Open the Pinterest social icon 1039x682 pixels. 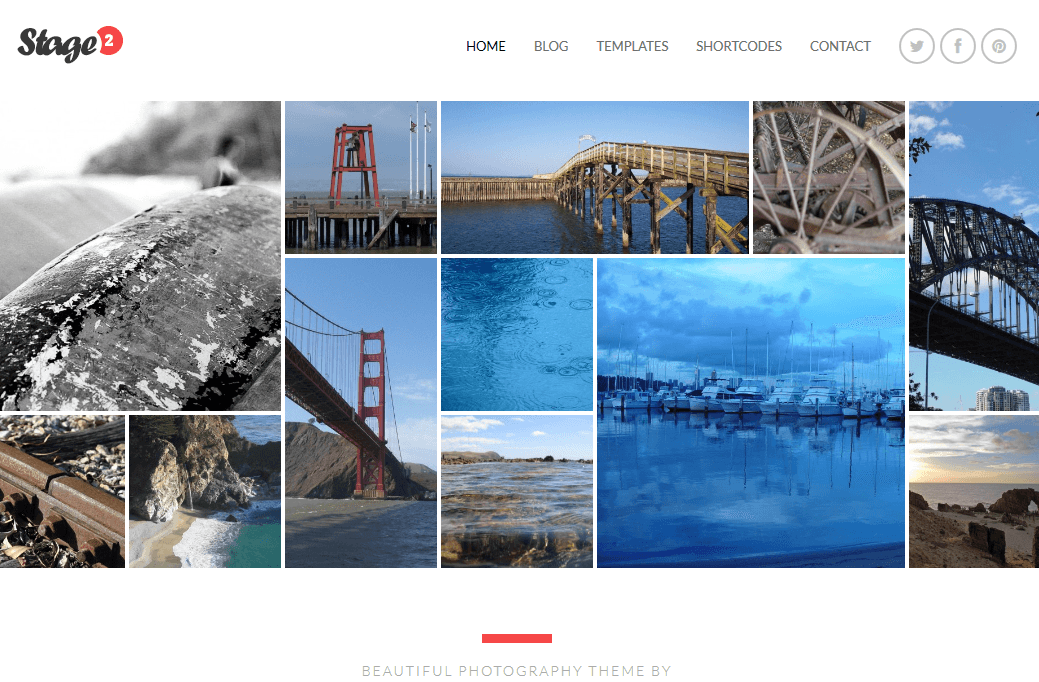click(999, 46)
